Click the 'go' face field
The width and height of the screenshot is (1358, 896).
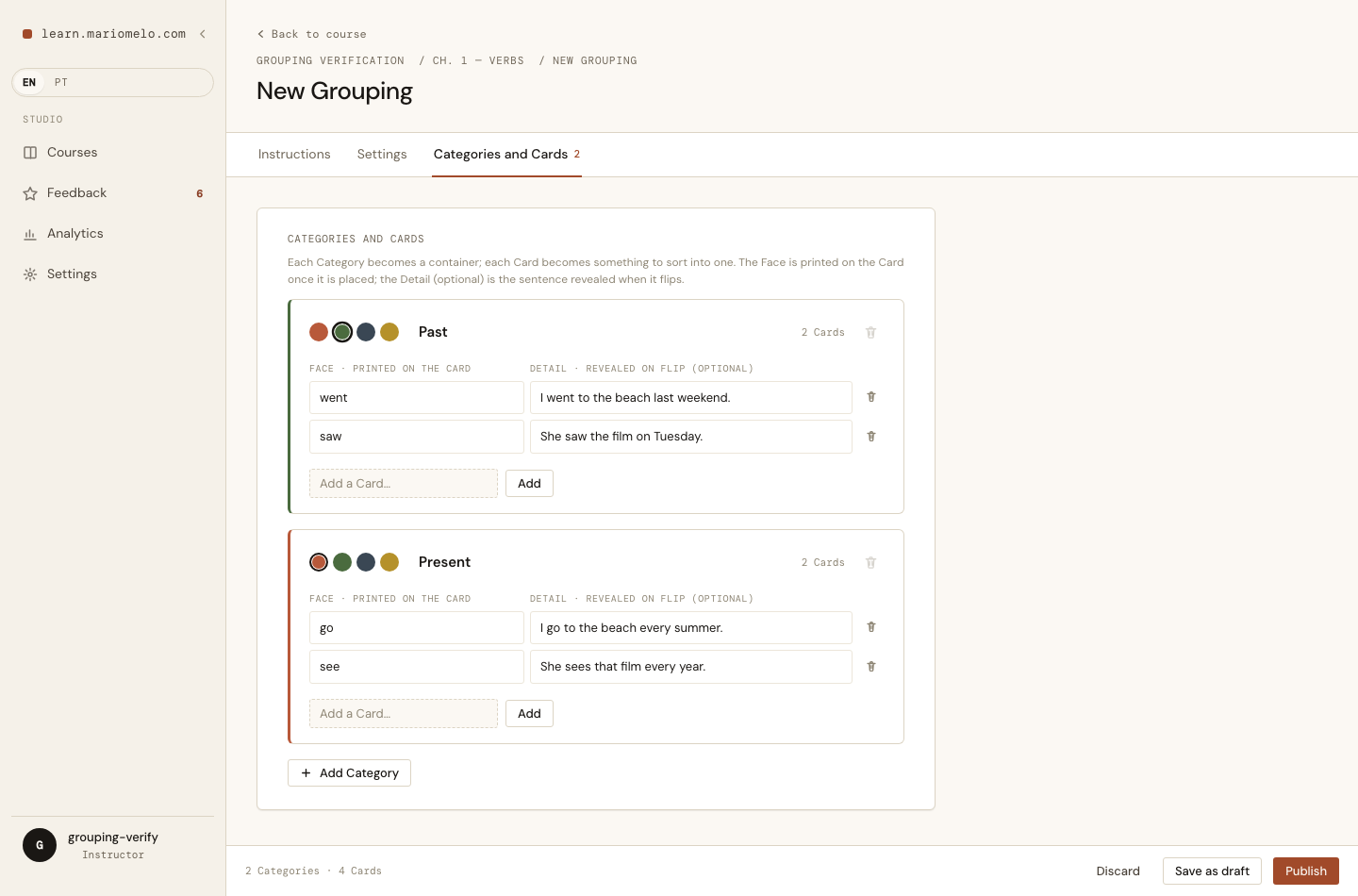click(417, 628)
